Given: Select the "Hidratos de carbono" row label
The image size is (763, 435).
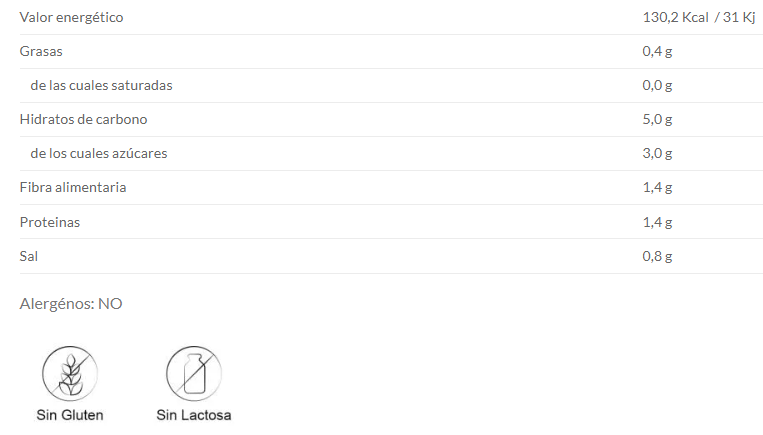Looking at the screenshot, I should pos(83,119).
